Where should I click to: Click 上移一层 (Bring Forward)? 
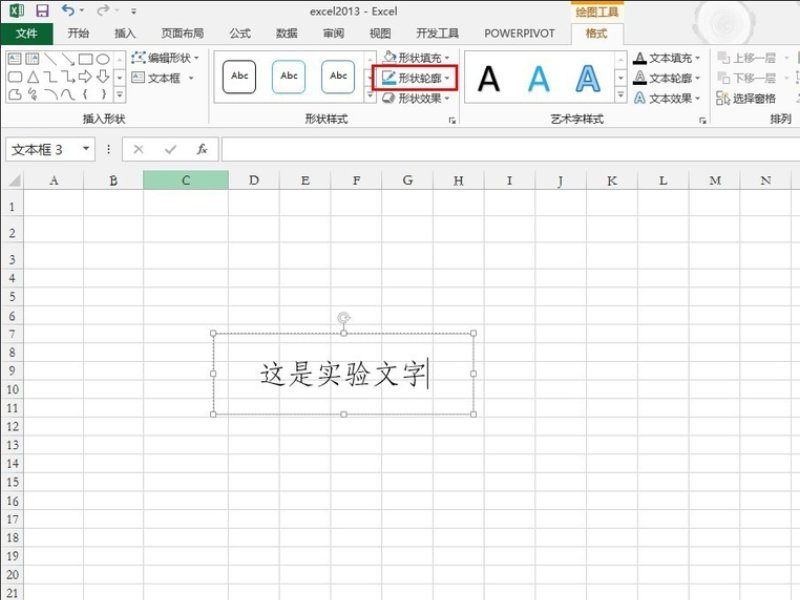coord(755,58)
